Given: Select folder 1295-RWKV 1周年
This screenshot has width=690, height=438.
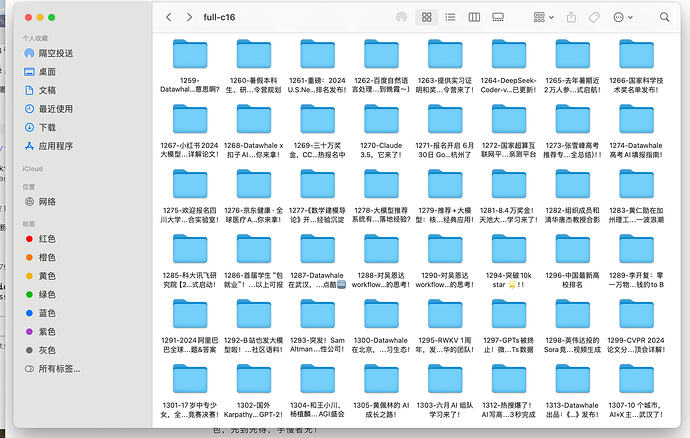Looking at the screenshot, I should (x=445, y=314).
